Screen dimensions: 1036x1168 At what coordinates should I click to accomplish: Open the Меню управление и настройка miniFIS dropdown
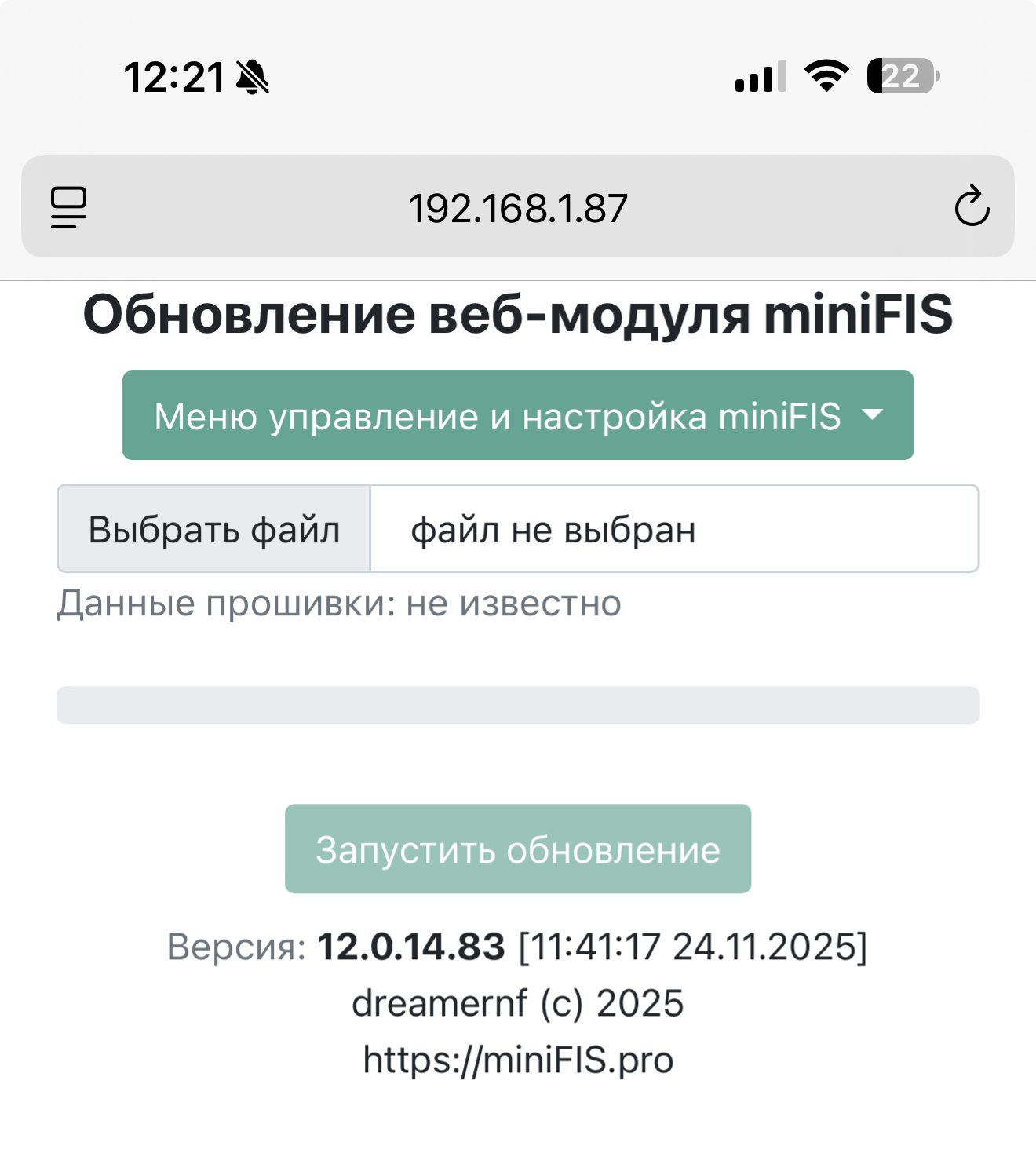[x=498, y=416]
